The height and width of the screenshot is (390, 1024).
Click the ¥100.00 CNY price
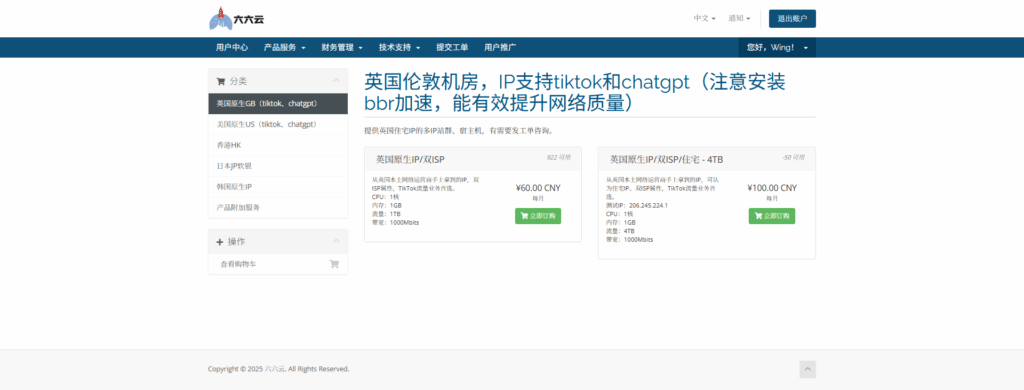point(772,188)
